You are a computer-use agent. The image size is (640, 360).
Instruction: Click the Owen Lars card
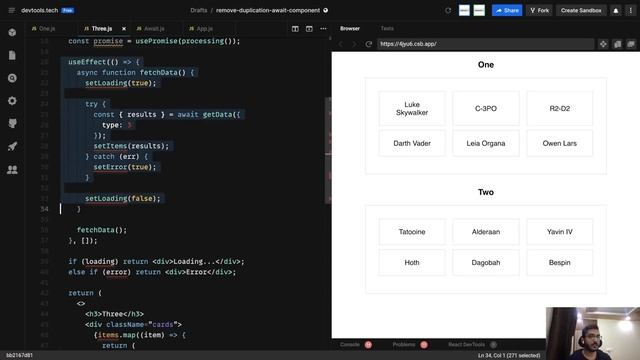pyautogui.click(x=560, y=143)
